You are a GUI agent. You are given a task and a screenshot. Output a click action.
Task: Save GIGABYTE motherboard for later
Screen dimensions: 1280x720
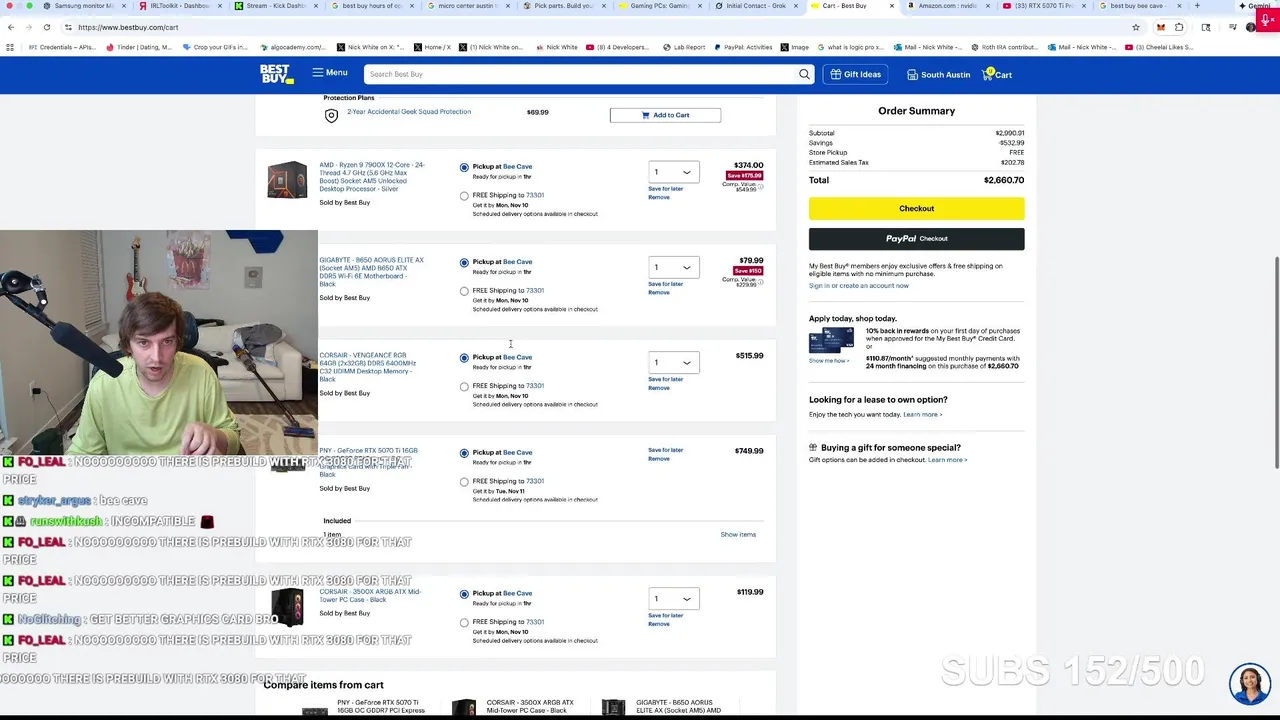click(x=665, y=284)
